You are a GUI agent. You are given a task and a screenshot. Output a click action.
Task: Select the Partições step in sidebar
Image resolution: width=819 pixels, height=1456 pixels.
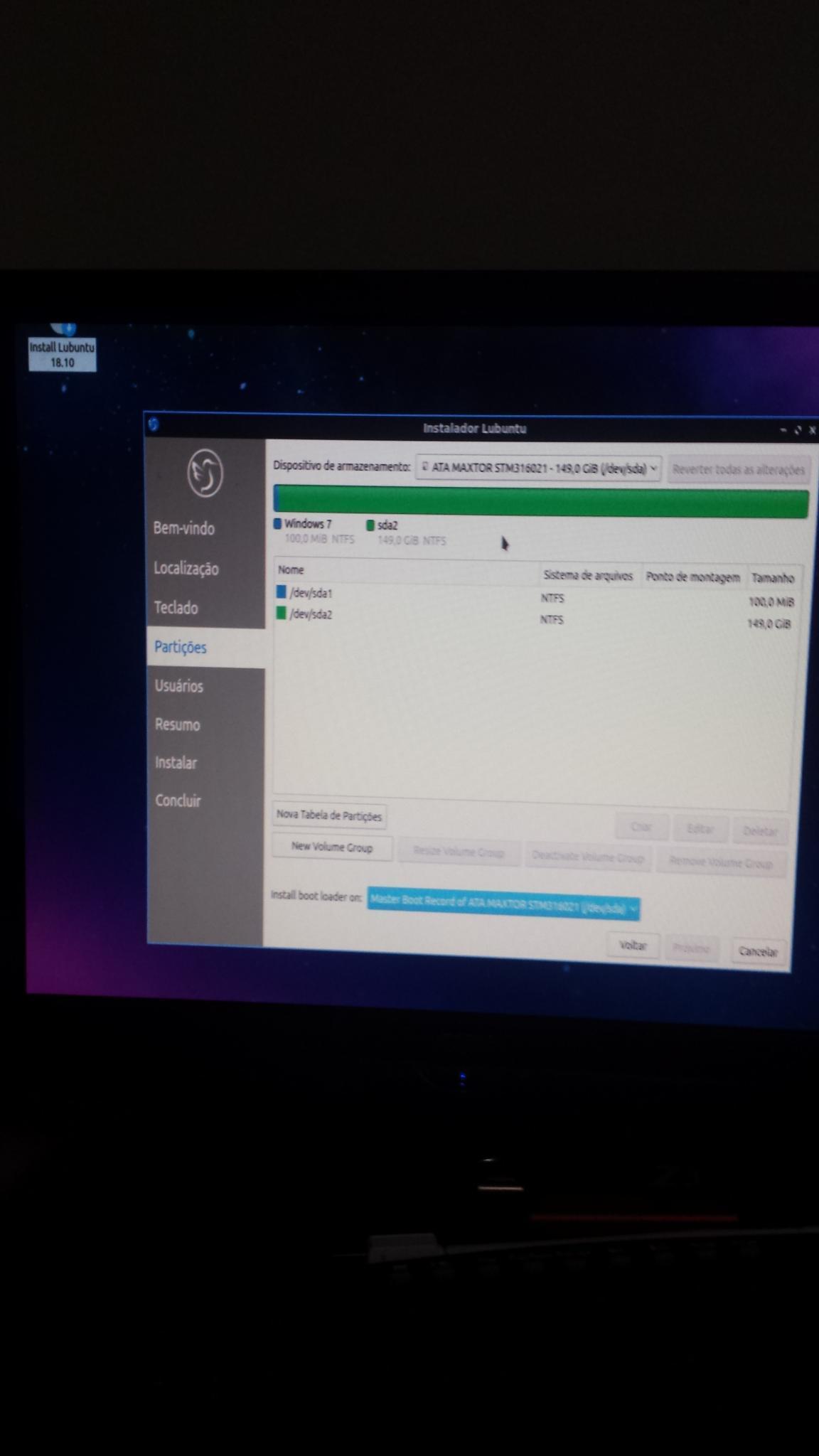coord(205,647)
